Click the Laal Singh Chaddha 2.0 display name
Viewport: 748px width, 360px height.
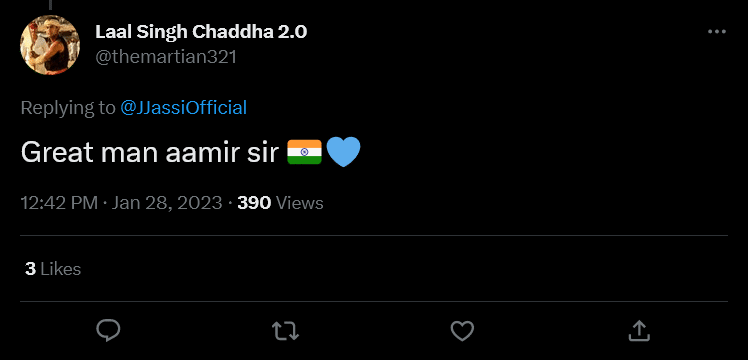(x=201, y=32)
